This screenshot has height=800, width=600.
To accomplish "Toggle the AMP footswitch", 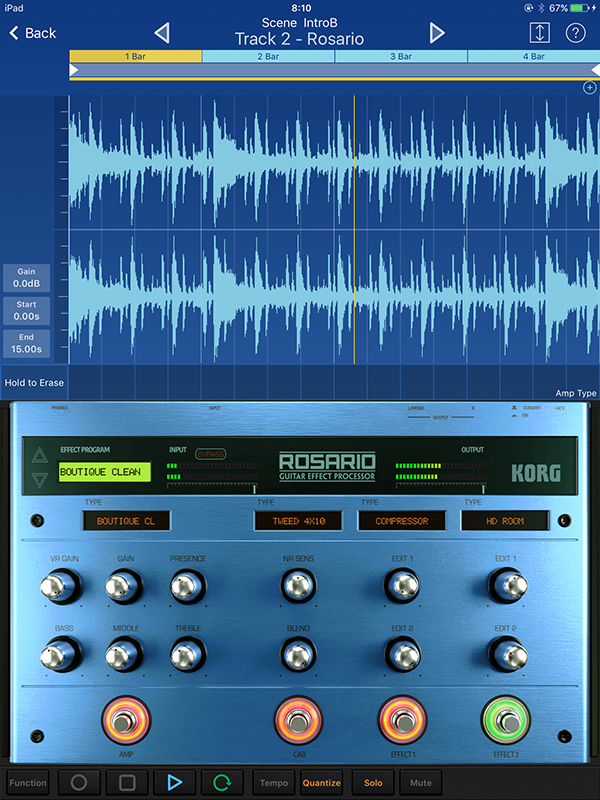I will tap(126, 720).
